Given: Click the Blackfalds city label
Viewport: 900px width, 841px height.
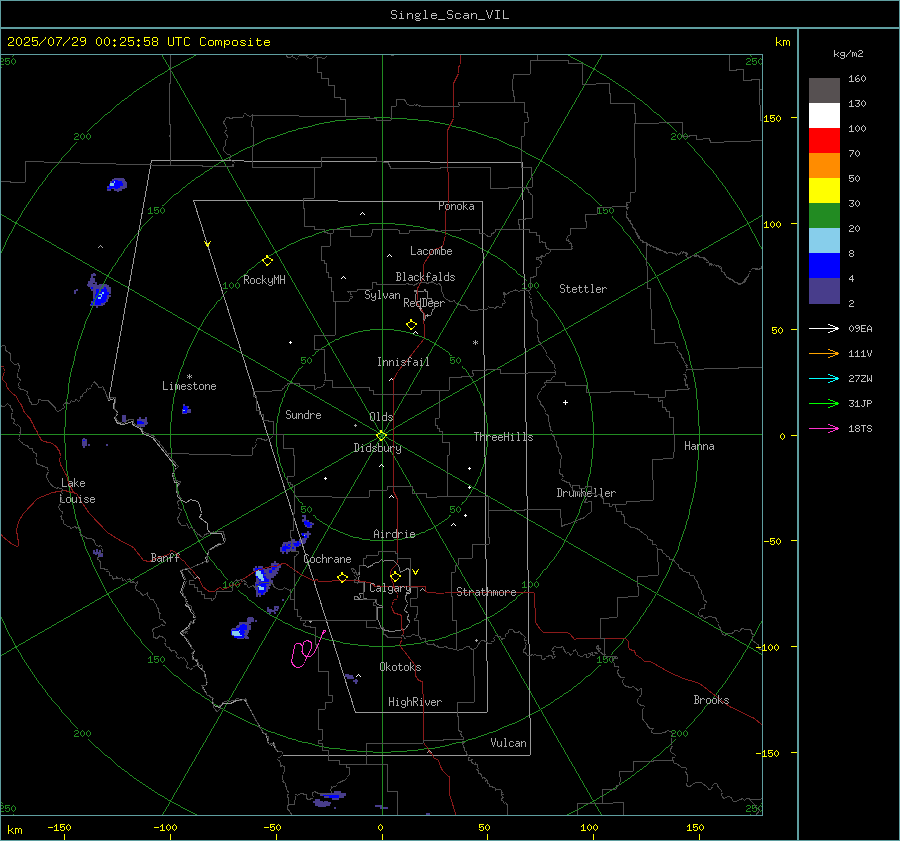Looking at the screenshot, I should 425,277.
